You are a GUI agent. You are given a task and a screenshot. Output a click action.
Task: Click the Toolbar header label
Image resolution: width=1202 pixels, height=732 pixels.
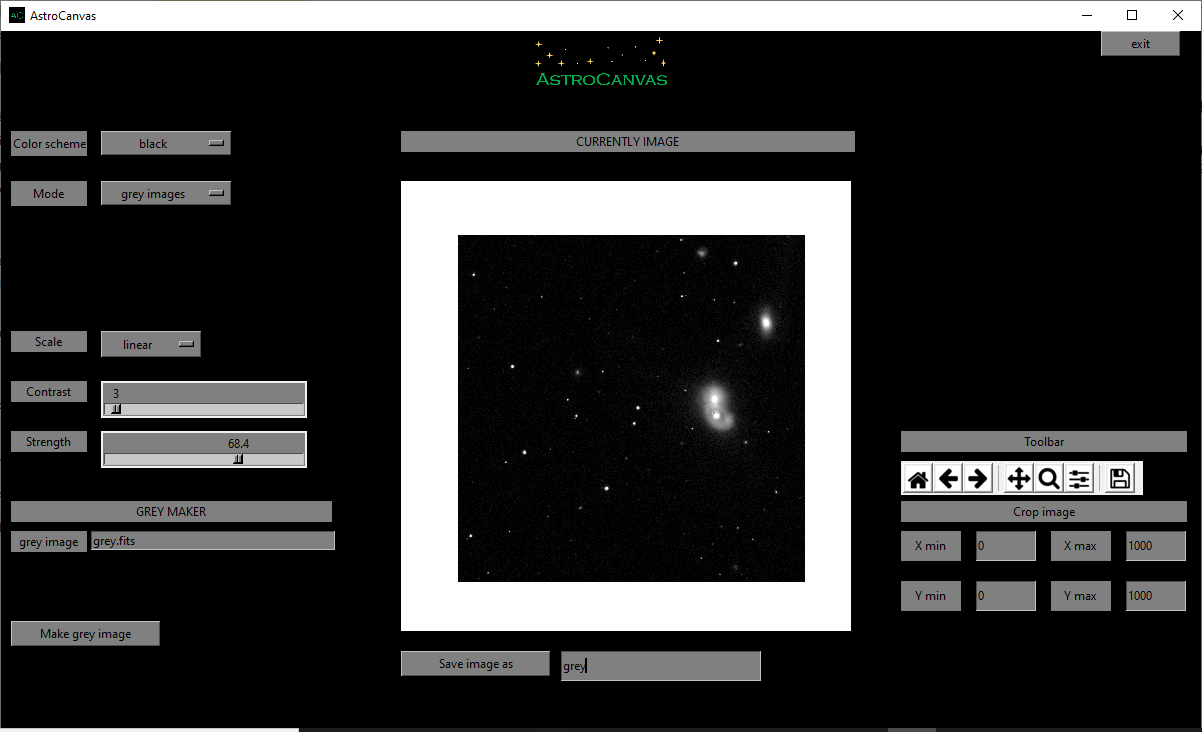click(1044, 441)
